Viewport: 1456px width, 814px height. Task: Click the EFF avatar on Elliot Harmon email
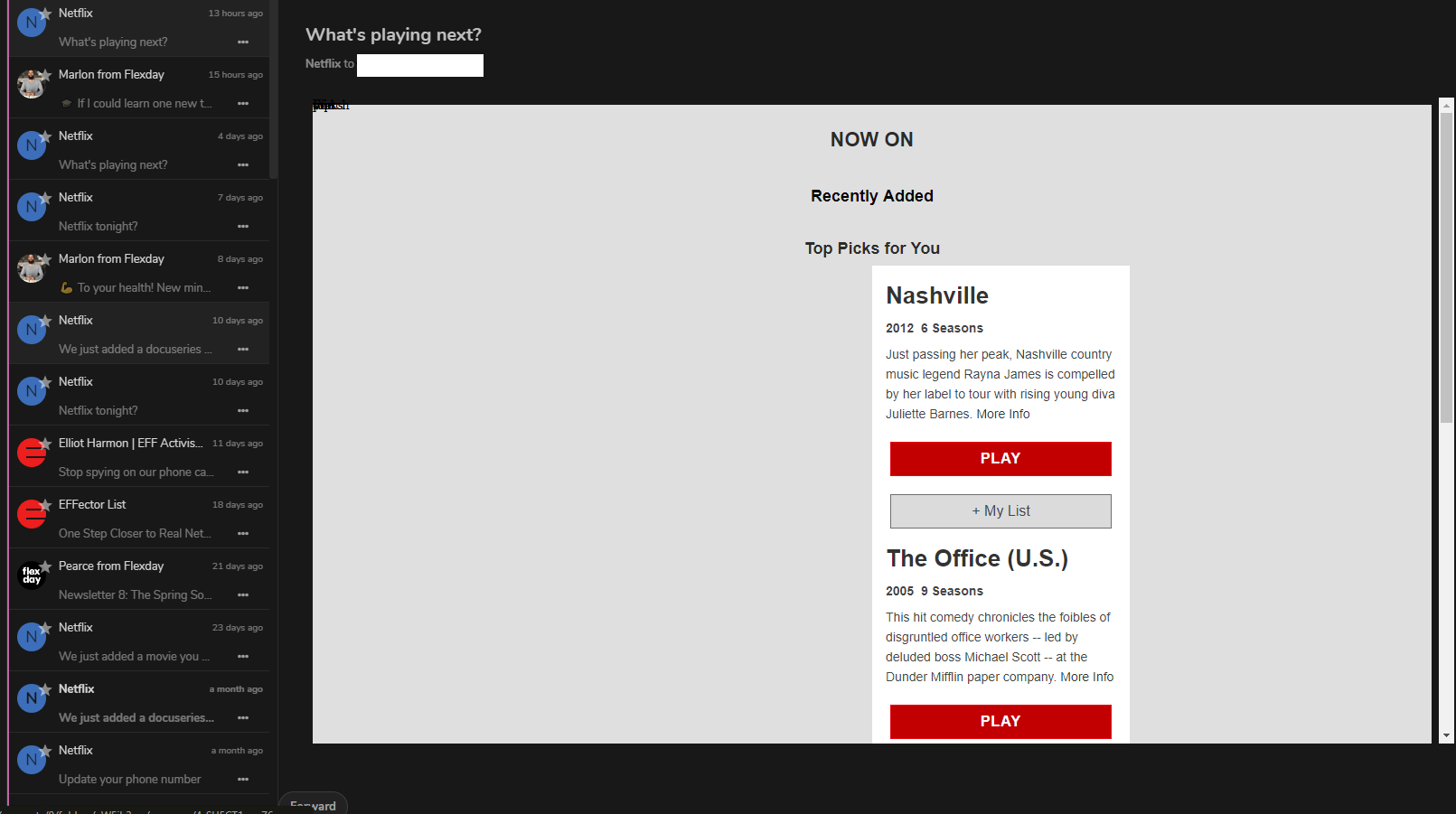(32, 453)
